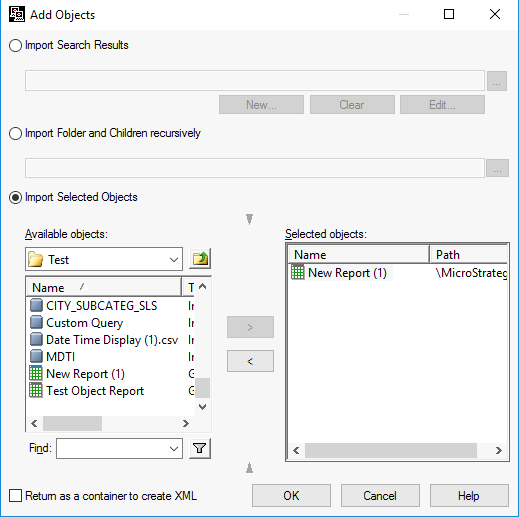Image resolution: width=519 pixels, height=517 pixels.
Task: Click the Available objects vertical scrollbar thumb
Action: point(202,388)
